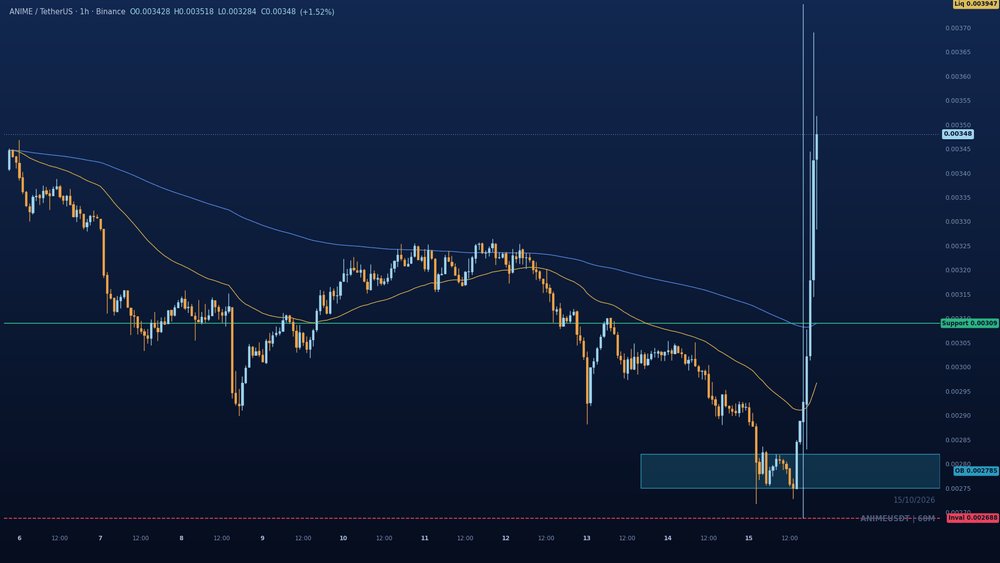Click the 15/10/2026 date label
Viewport: 1000px width, 563px height.
click(x=914, y=500)
